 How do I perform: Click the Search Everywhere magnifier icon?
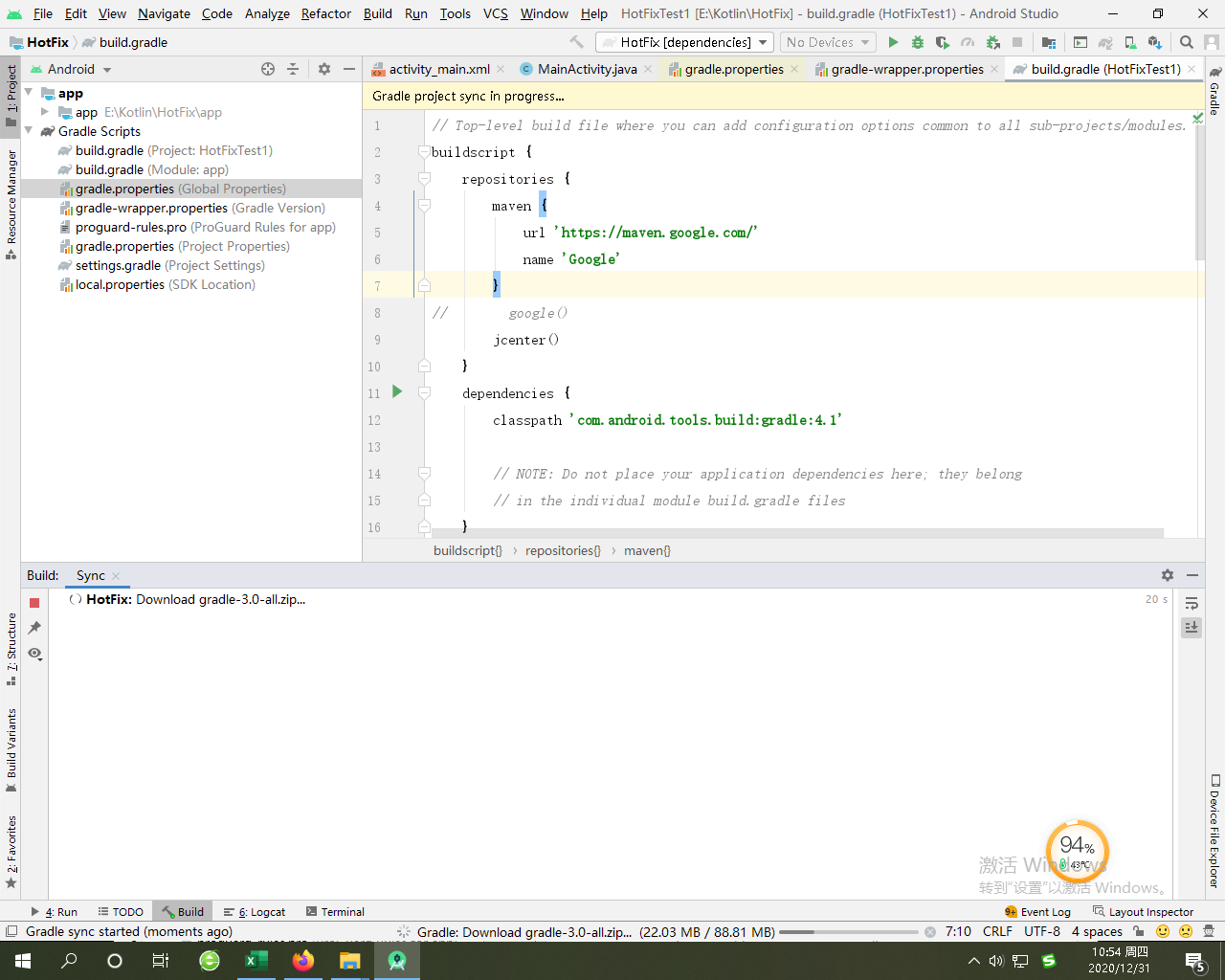click(1187, 42)
